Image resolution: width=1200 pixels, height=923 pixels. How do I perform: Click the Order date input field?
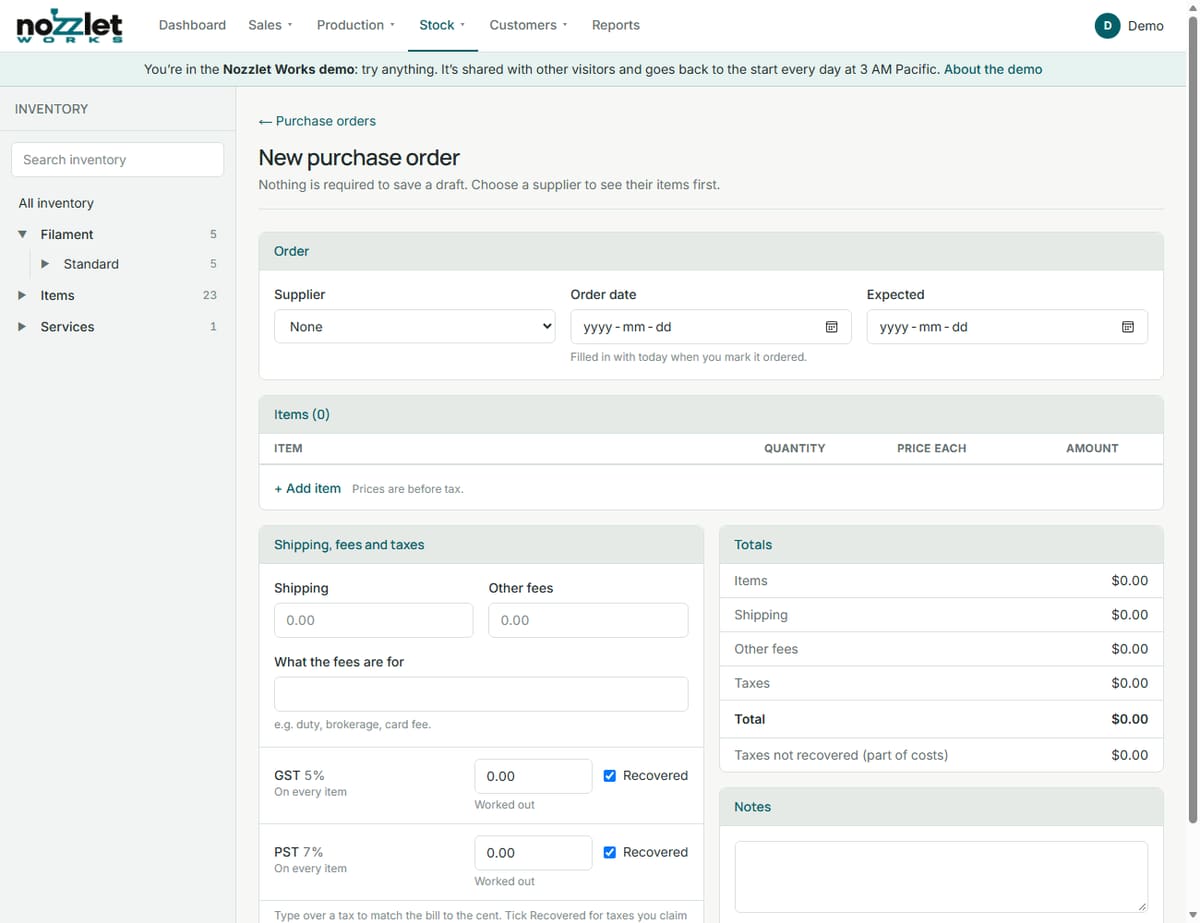pos(711,327)
